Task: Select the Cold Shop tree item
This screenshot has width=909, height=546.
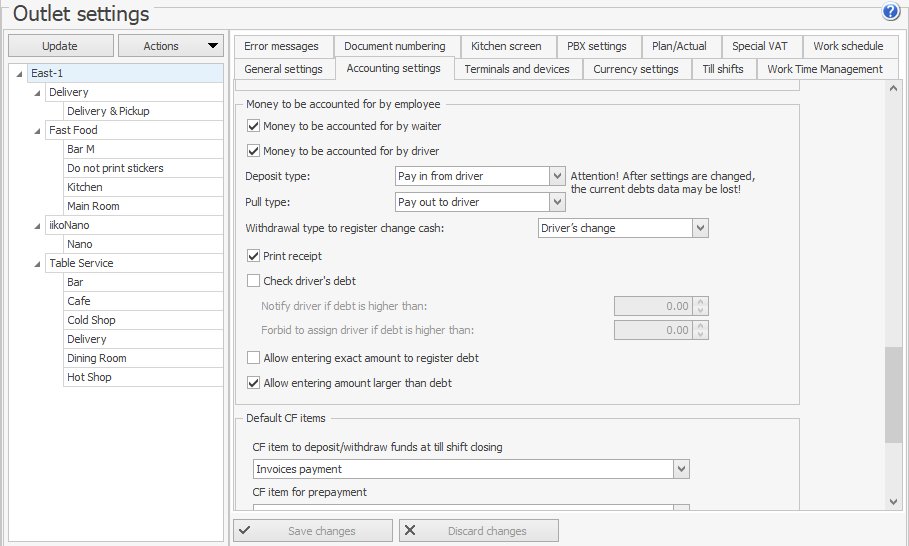Action: (x=91, y=320)
